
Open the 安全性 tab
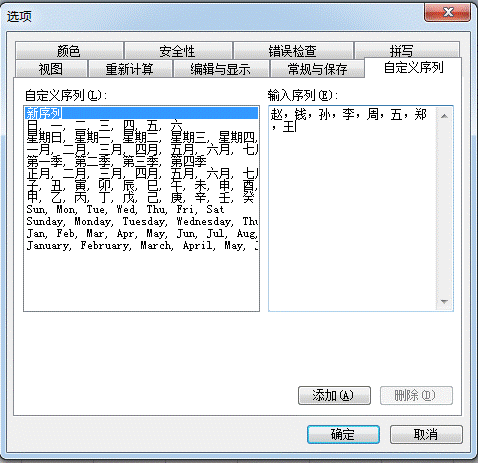point(178,51)
